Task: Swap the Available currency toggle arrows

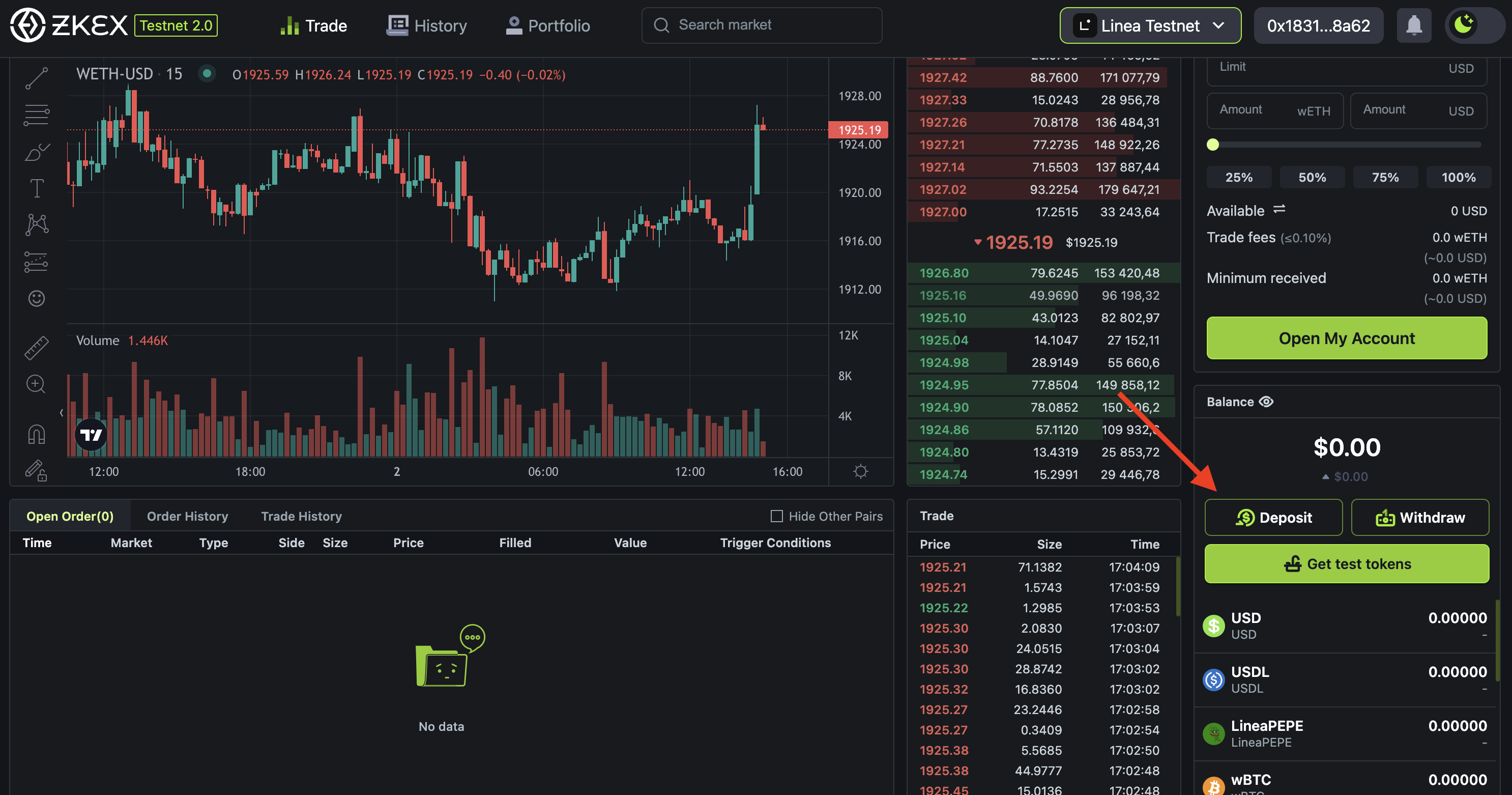Action: coord(1279,210)
